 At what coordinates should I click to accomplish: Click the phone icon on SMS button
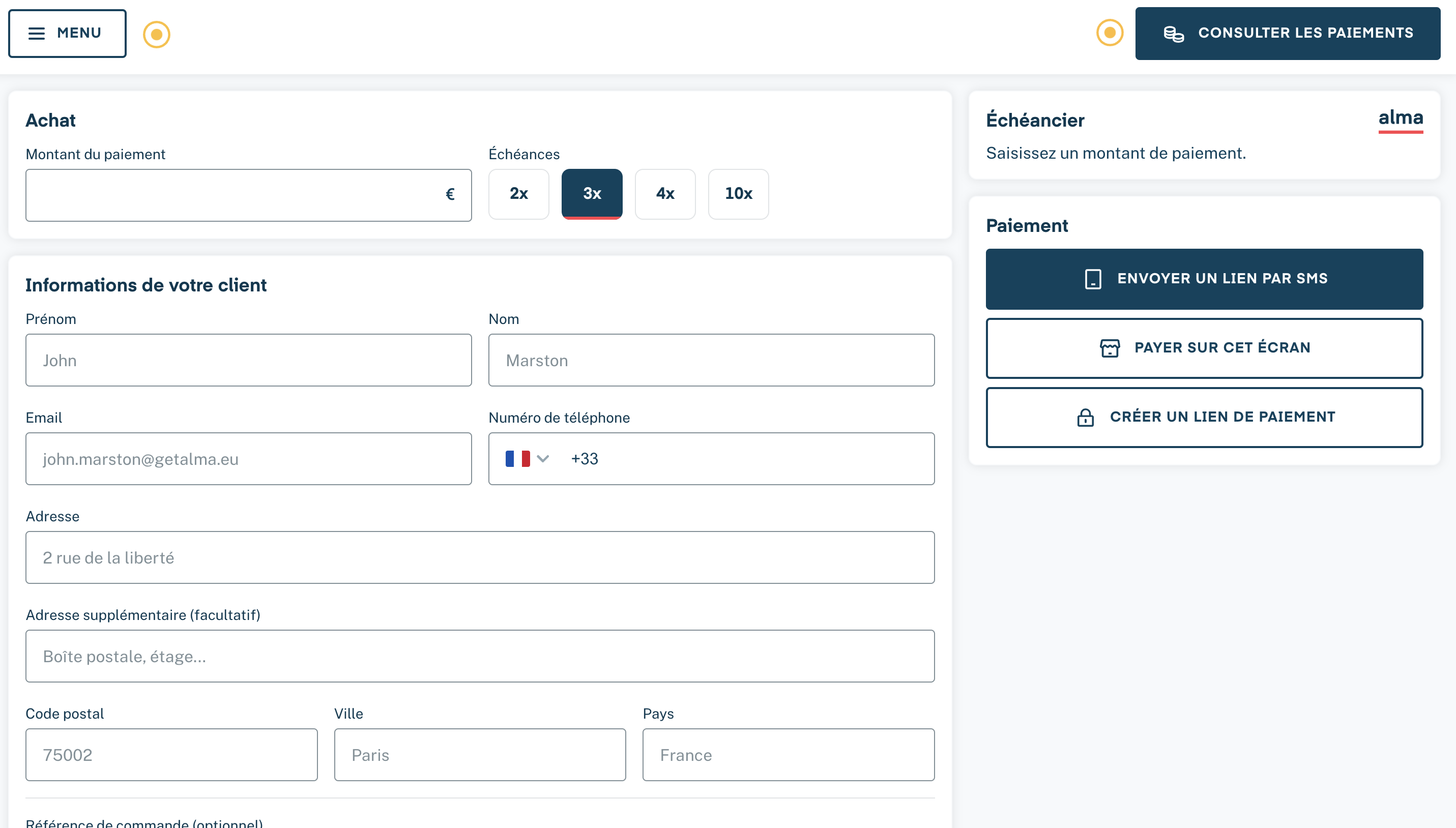click(1093, 279)
